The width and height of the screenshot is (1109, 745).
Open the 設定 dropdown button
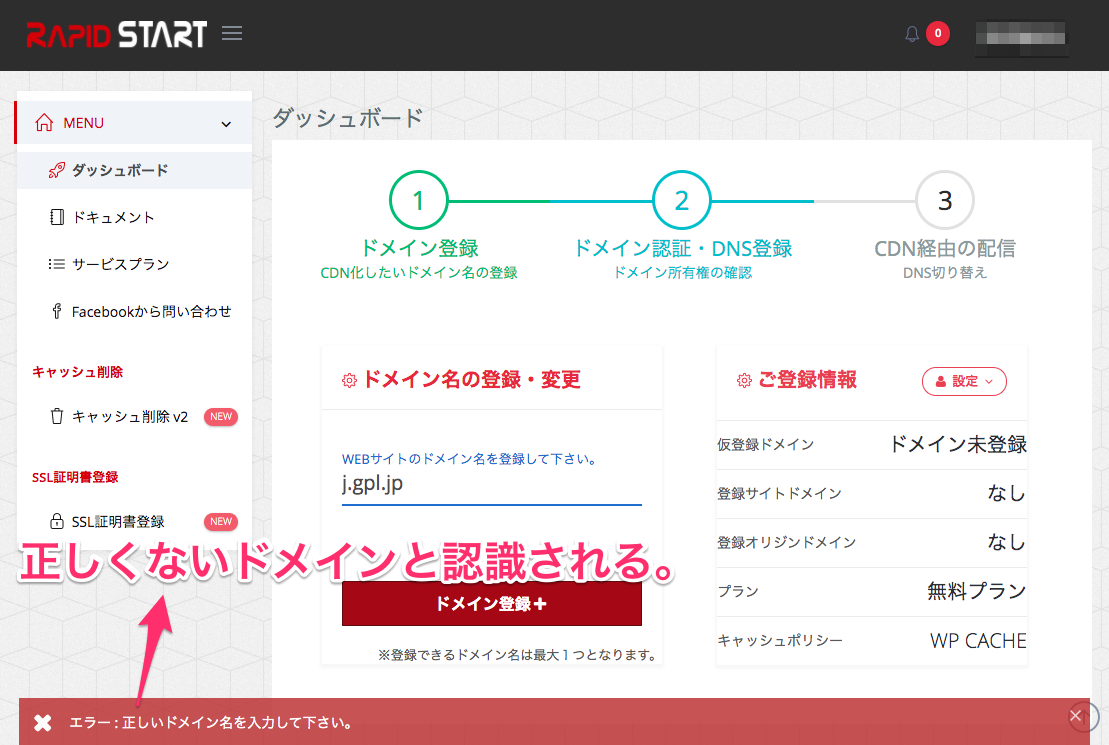(x=964, y=381)
